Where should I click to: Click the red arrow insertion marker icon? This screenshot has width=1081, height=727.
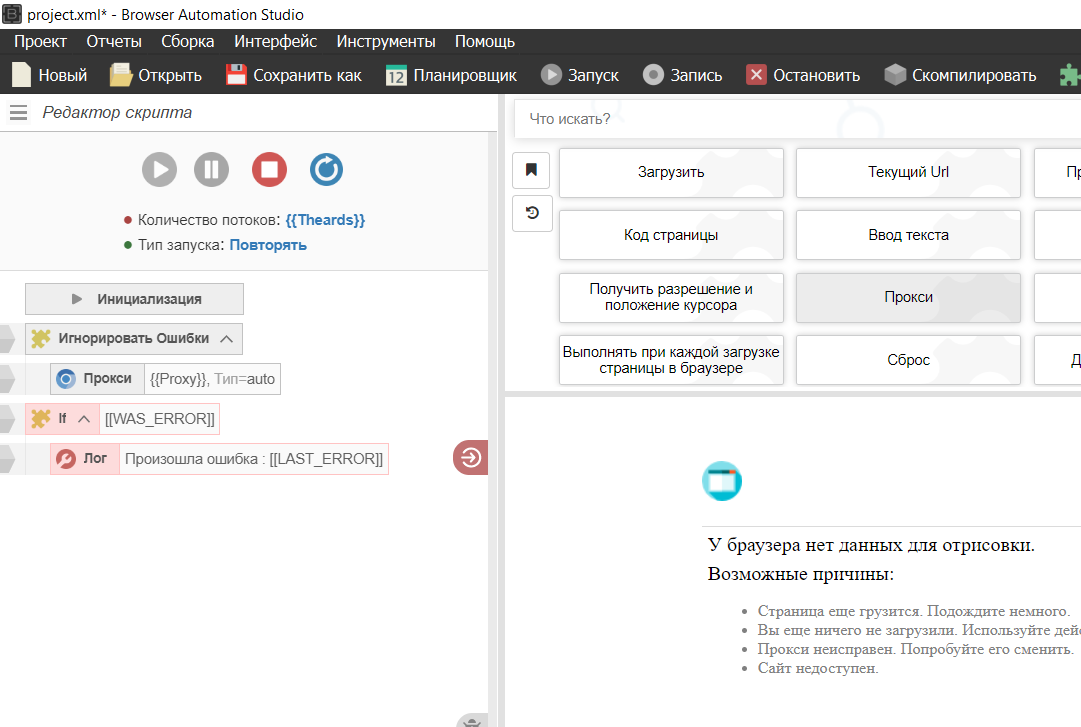(x=470, y=458)
